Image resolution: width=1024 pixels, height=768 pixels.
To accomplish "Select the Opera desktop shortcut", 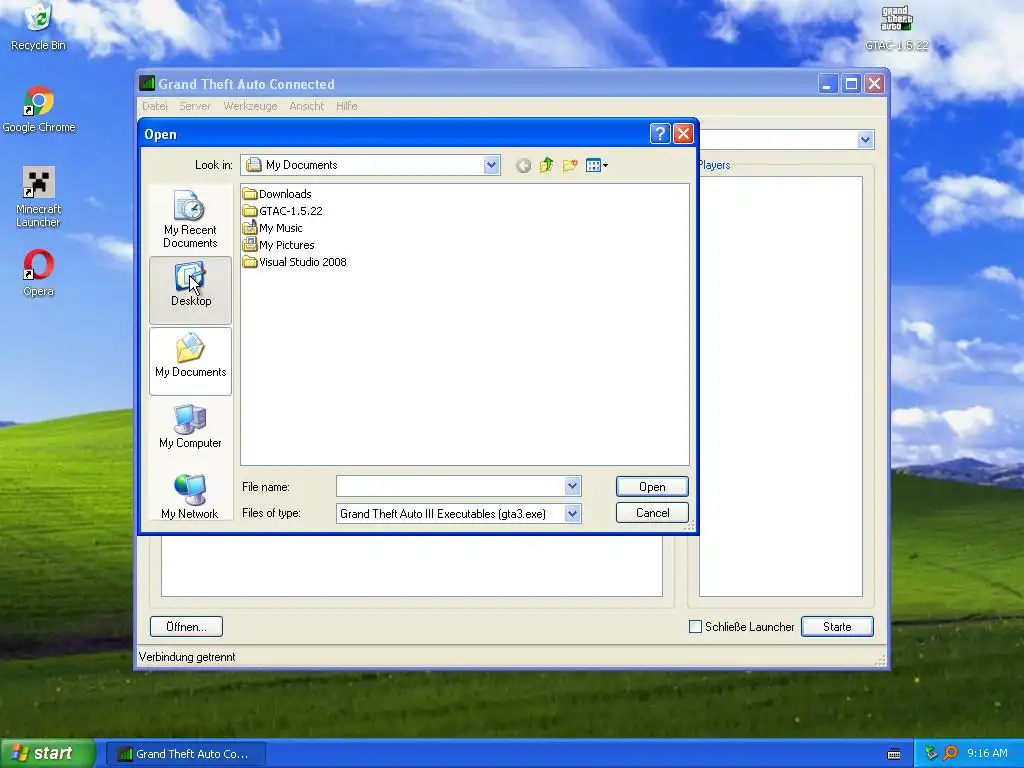I will [39, 273].
